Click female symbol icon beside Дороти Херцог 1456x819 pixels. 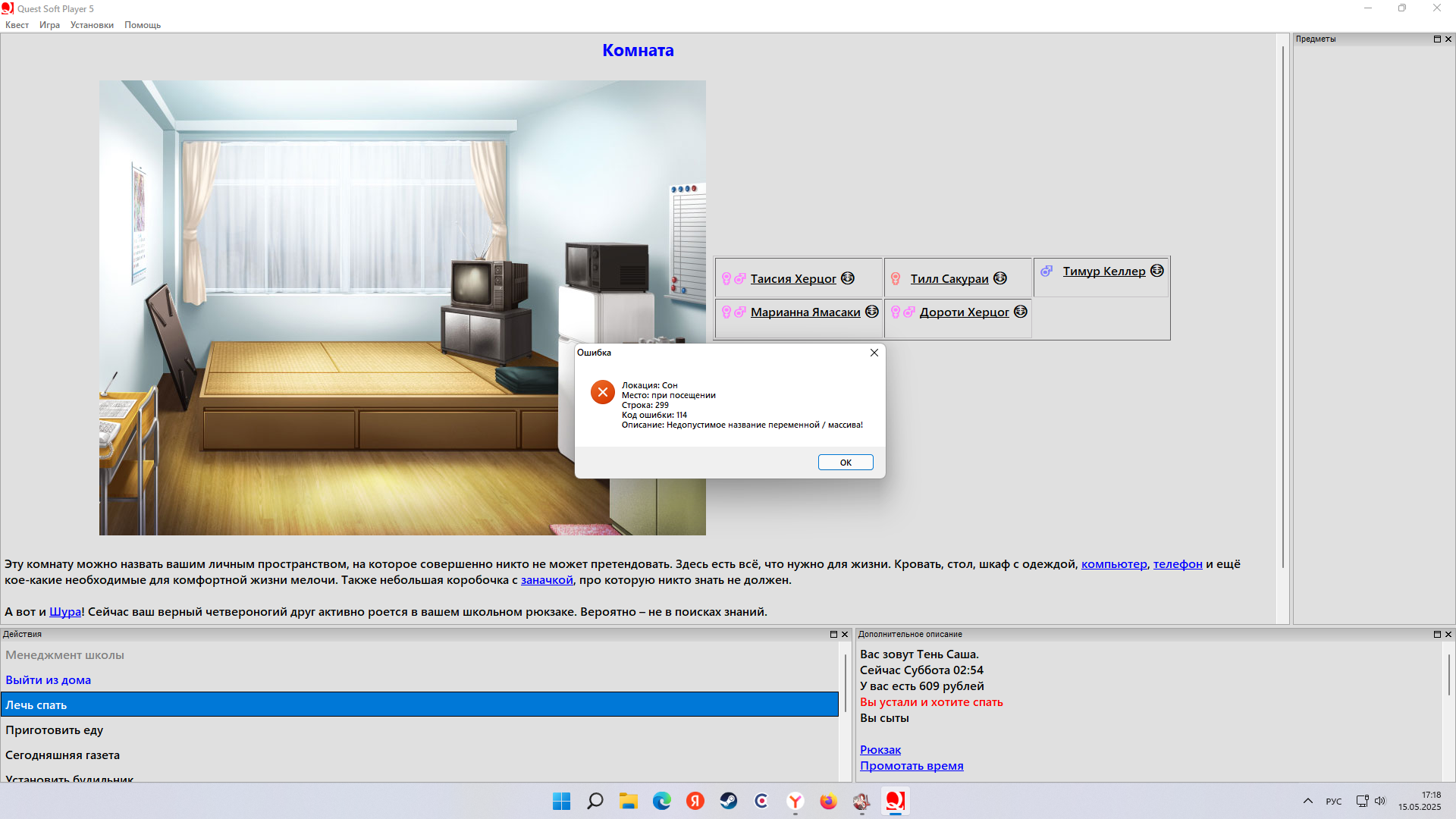tap(896, 312)
